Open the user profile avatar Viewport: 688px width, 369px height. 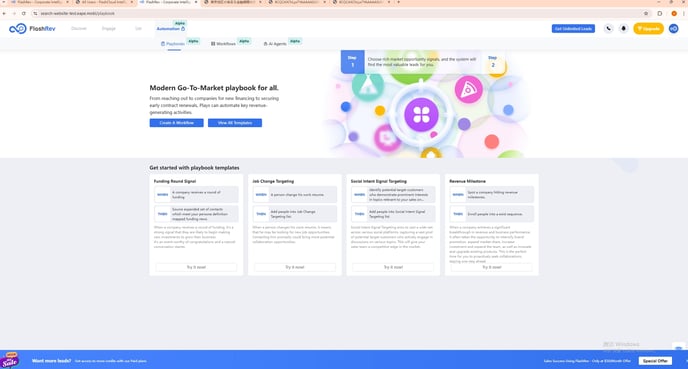(x=674, y=29)
